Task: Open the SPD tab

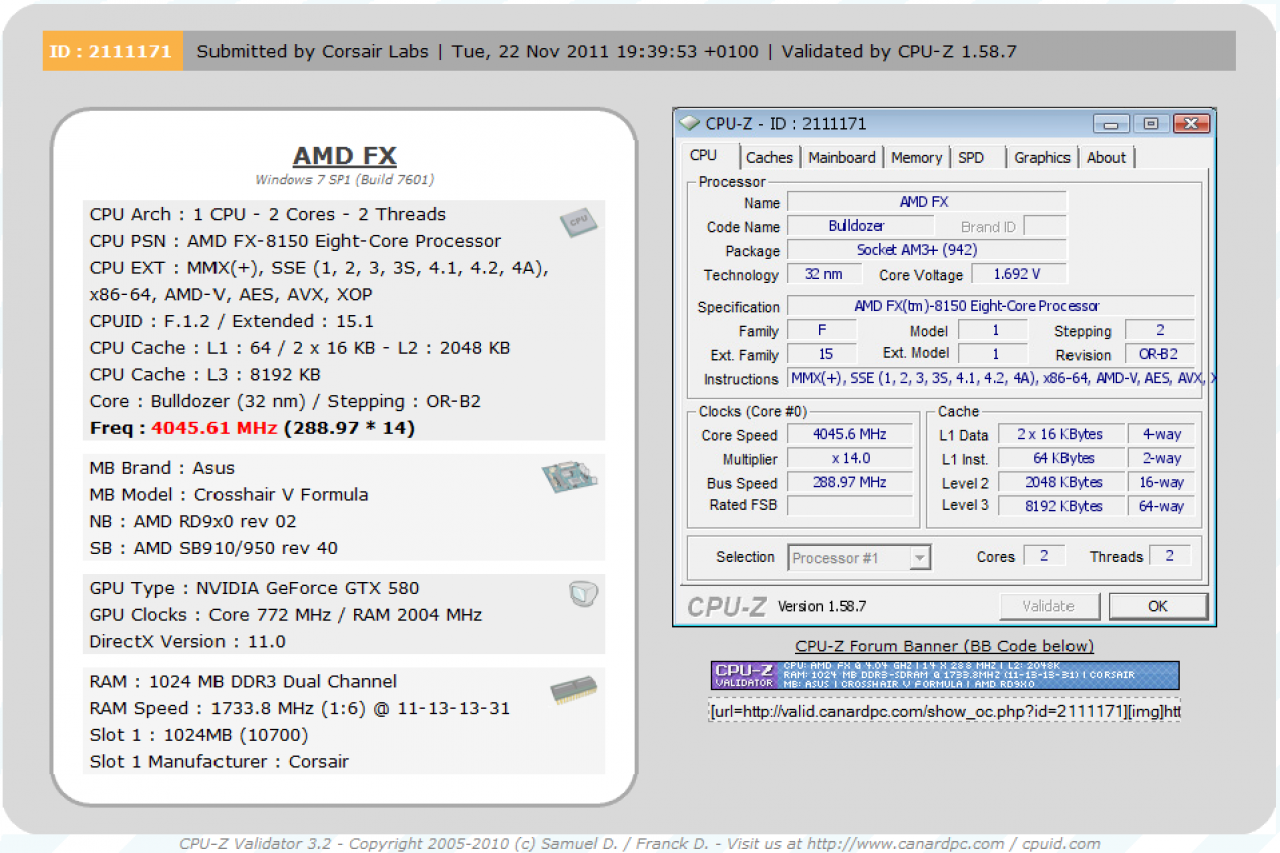Action: pos(971,157)
